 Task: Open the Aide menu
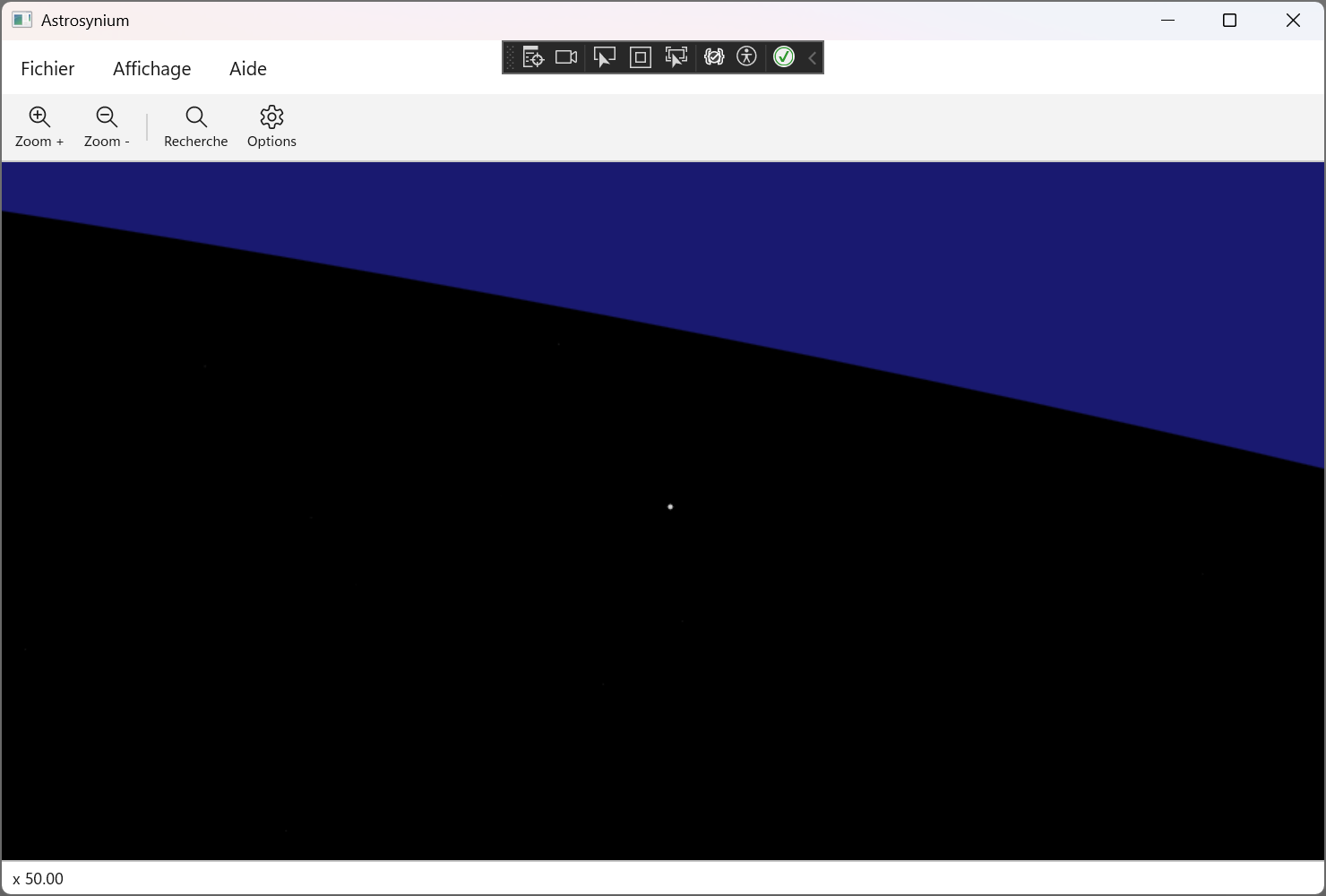(x=248, y=69)
